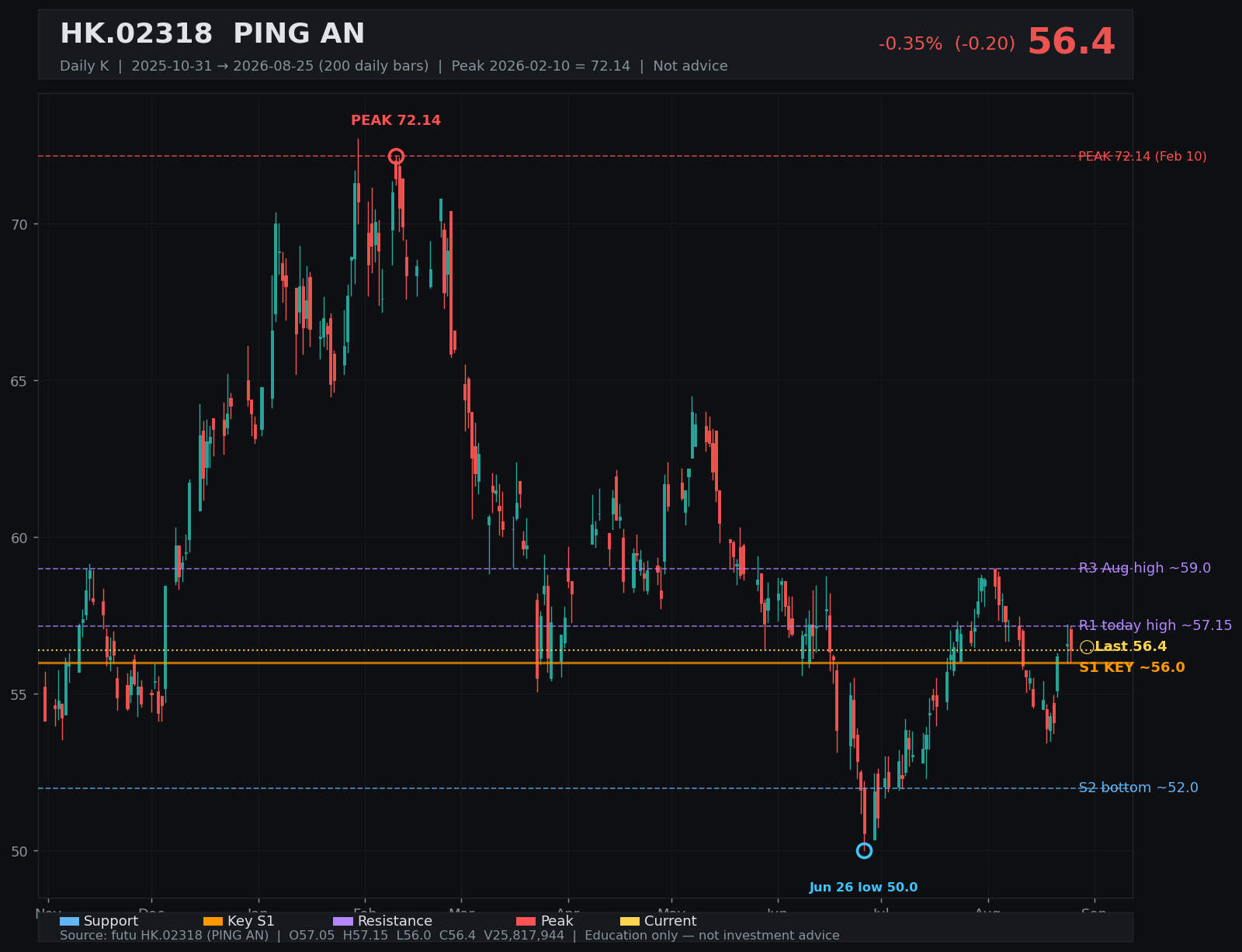Click the purple Resistance legend swatch
The height and width of the screenshot is (952, 1242).
(343, 921)
